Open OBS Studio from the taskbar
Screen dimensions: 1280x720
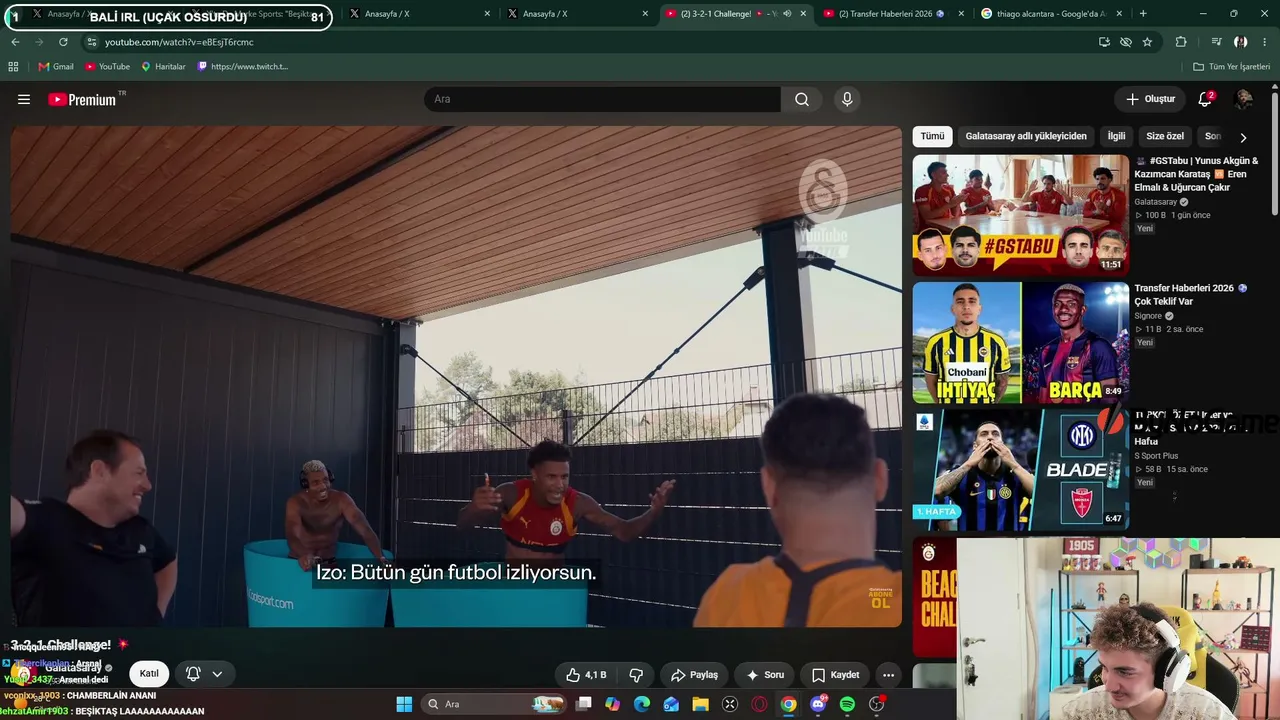(x=877, y=704)
